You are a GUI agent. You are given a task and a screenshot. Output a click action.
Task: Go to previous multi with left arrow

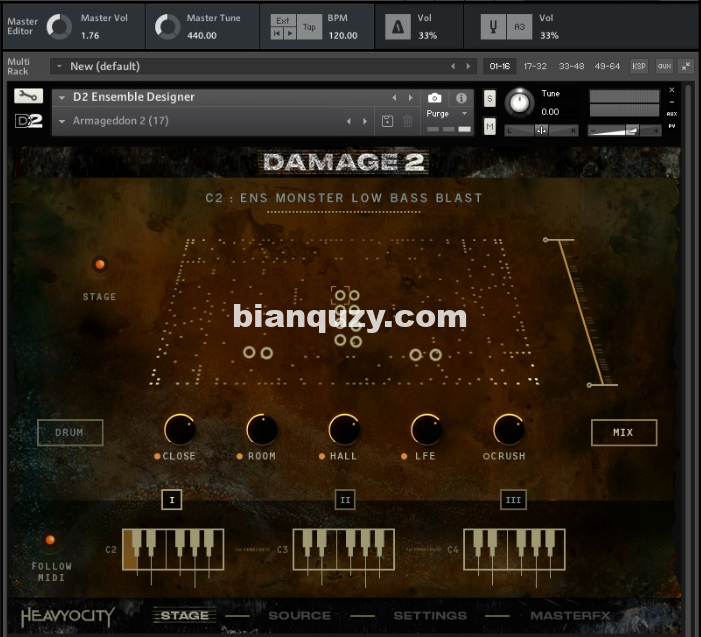tap(453, 66)
